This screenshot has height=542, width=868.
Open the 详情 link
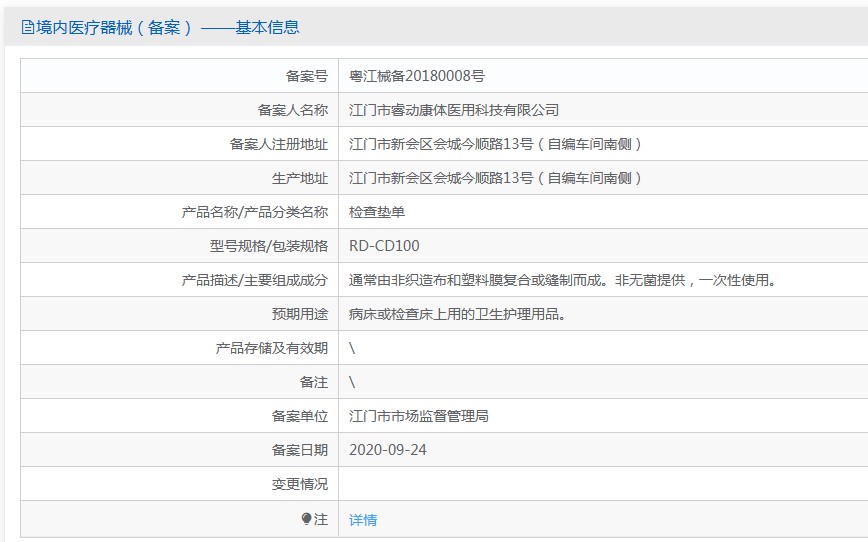(x=363, y=520)
